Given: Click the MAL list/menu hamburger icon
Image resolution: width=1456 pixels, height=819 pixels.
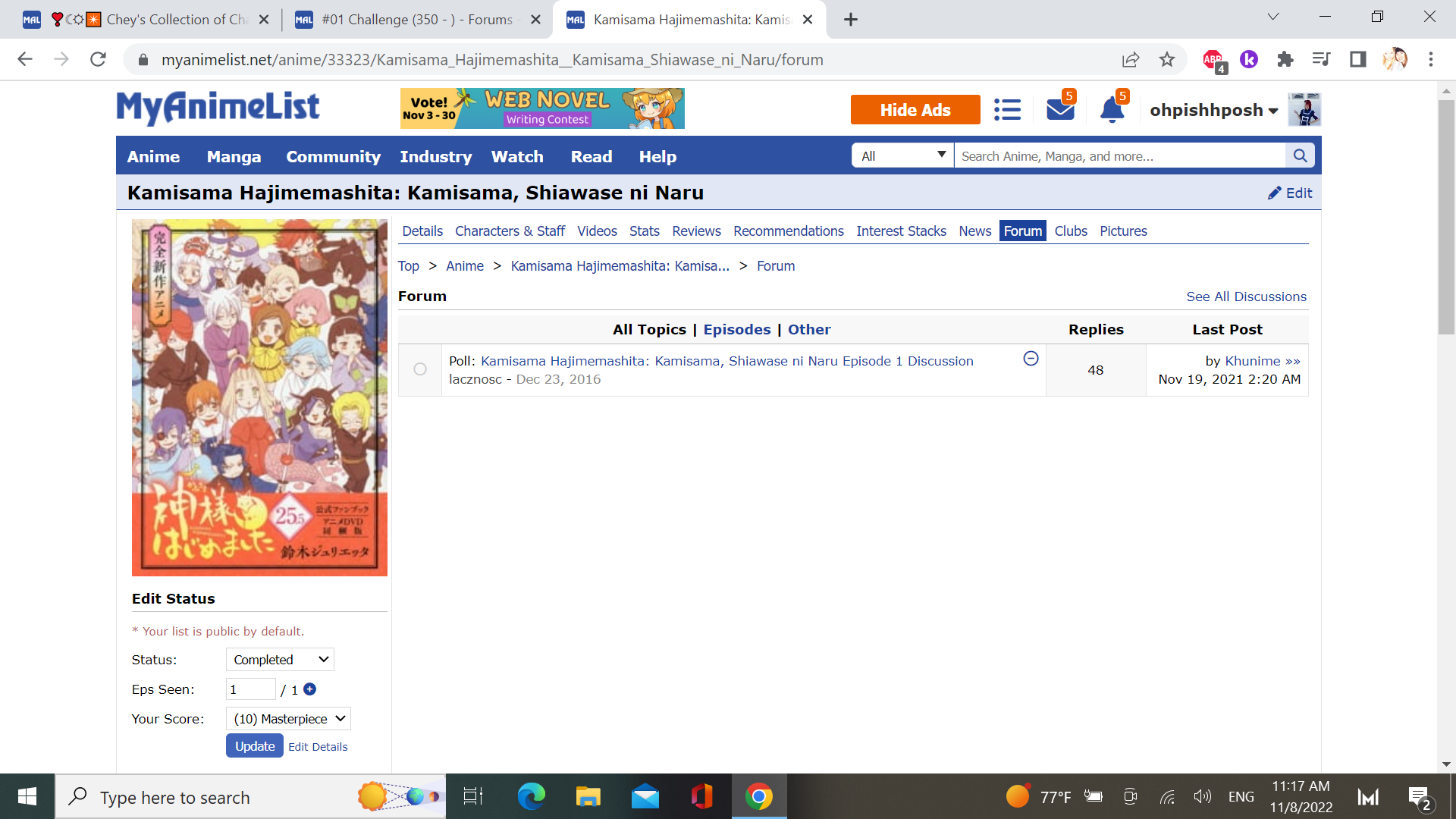Looking at the screenshot, I should [x=1006, y=109].
